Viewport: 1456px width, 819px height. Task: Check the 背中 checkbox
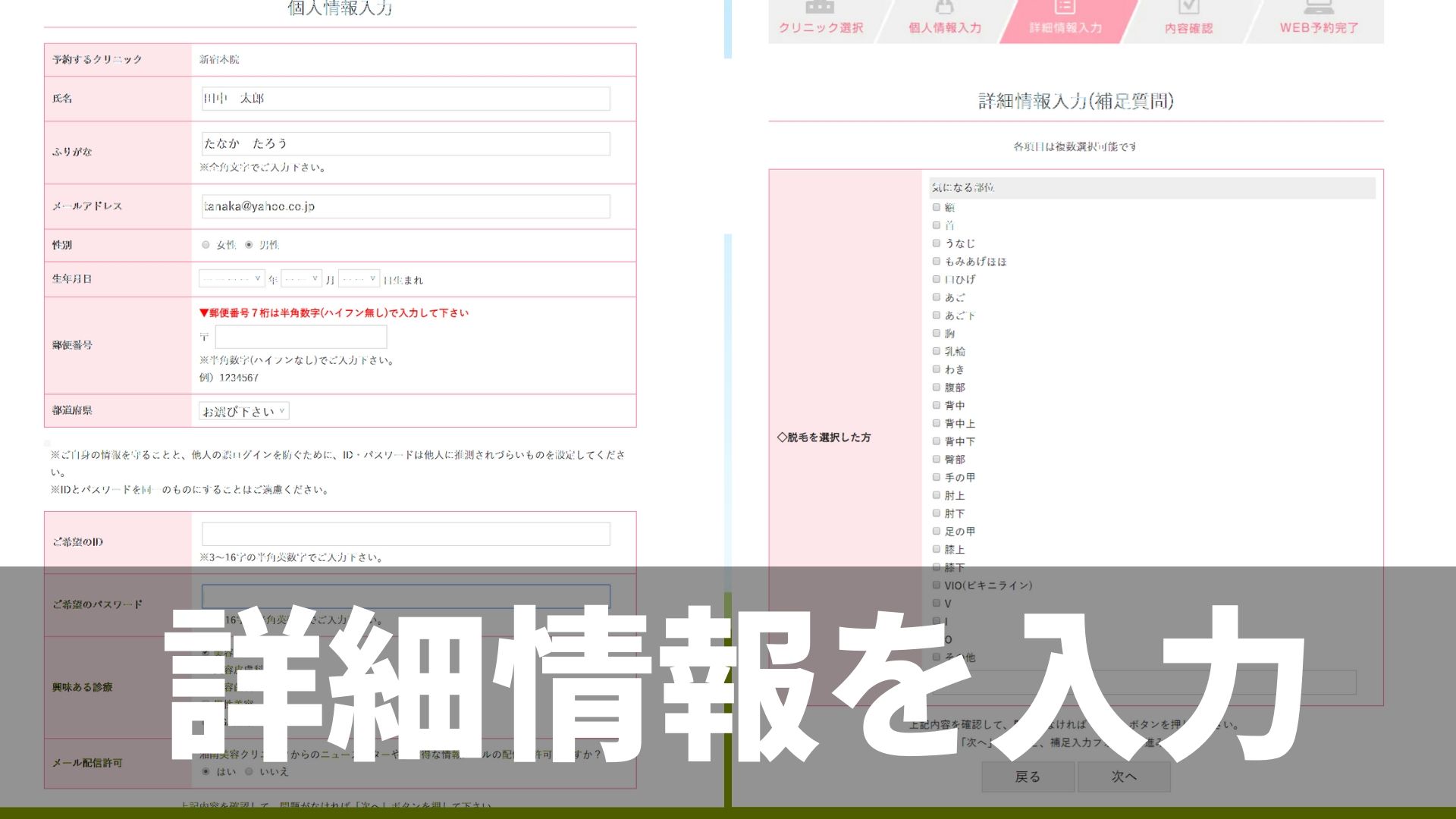(937, 406)
